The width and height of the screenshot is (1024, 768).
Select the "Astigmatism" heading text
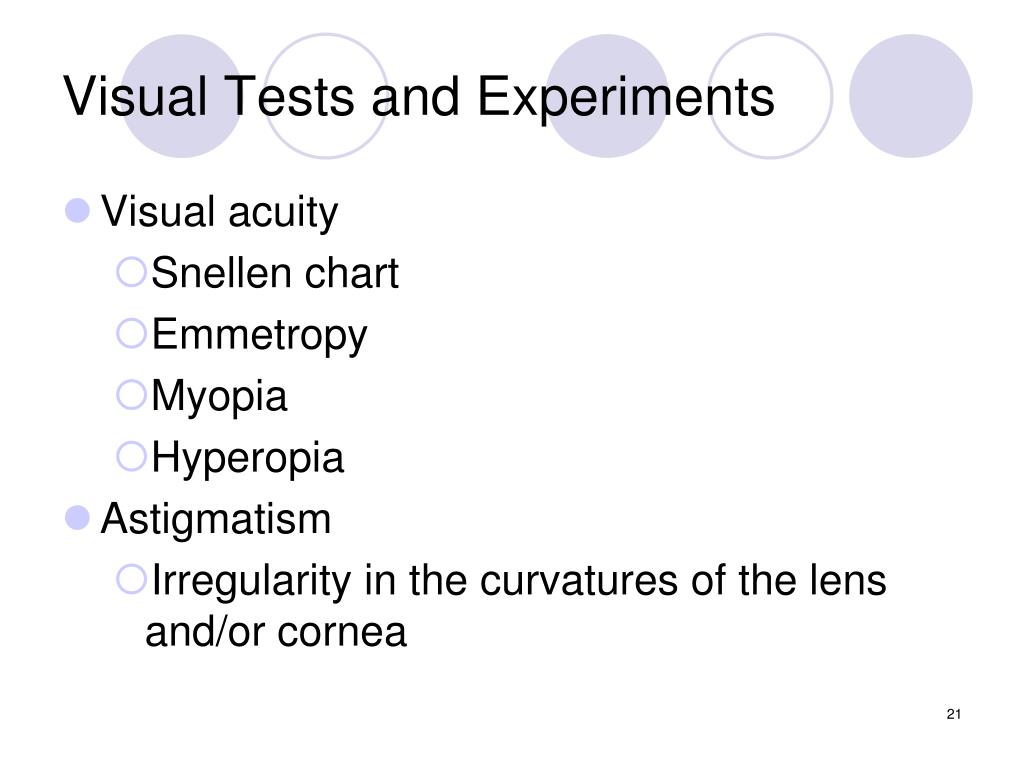click(x=216, y=519)
